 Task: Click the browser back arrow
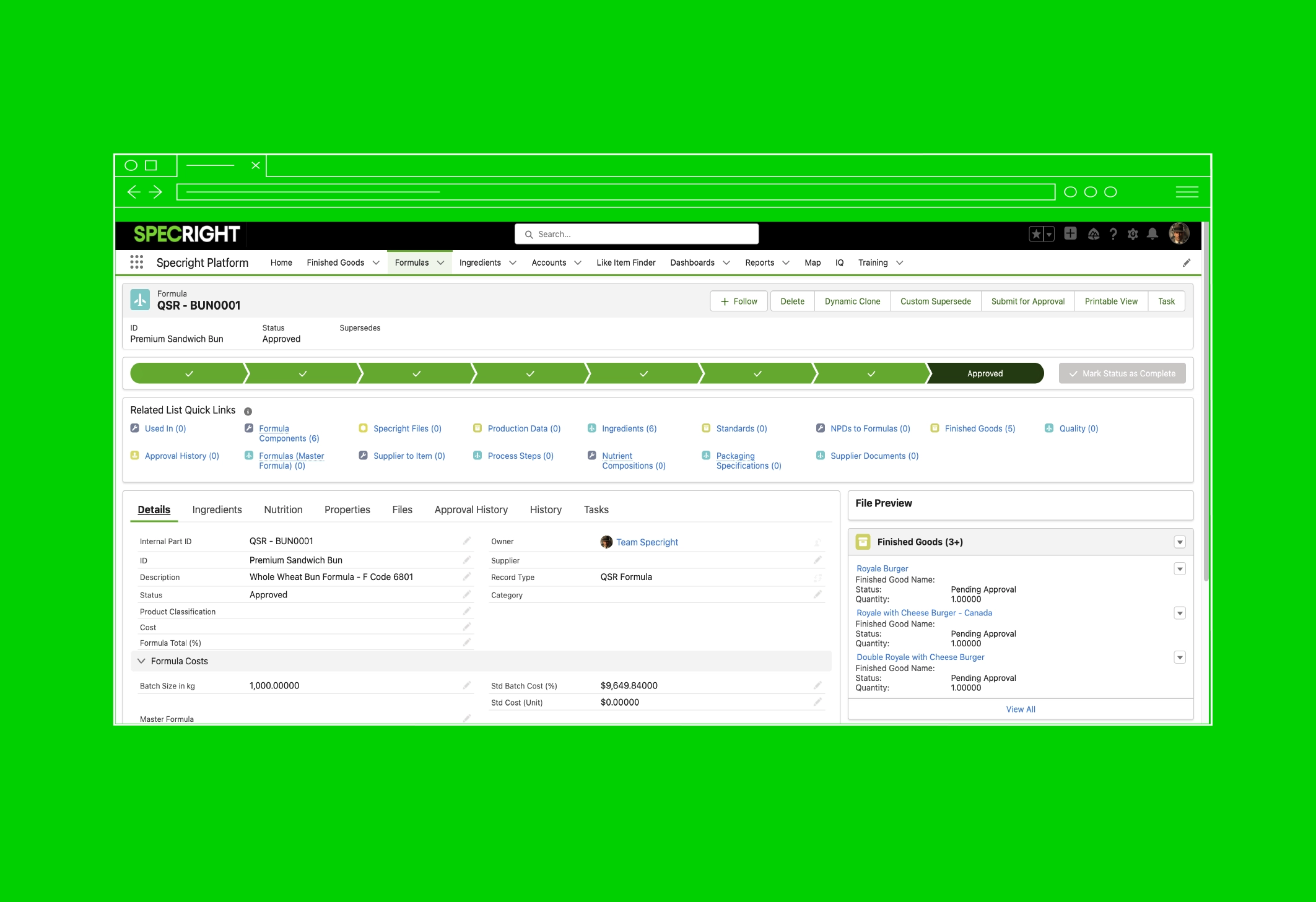(x=134, y=192)
